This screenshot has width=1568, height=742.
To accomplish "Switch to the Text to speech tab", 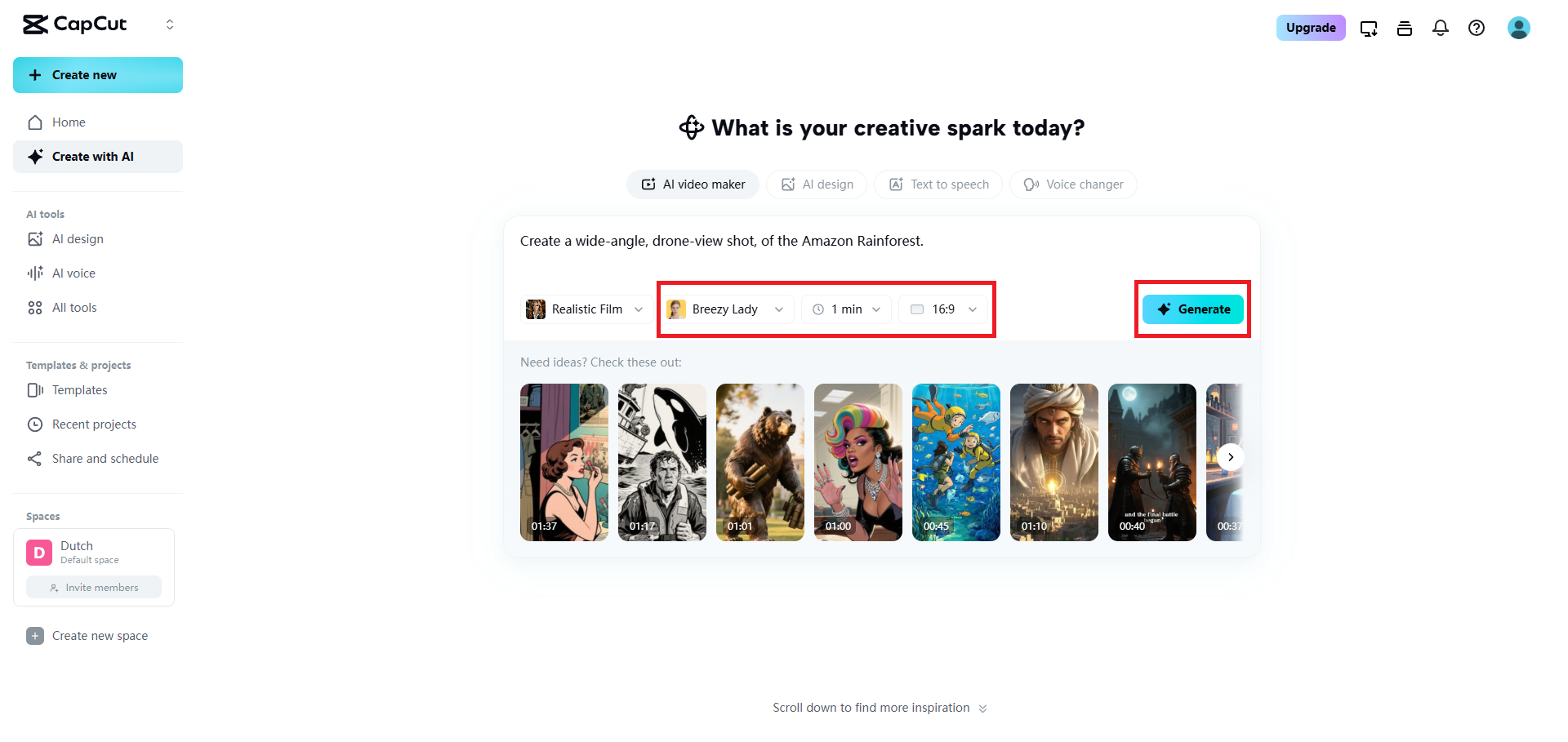I will 938,184.
